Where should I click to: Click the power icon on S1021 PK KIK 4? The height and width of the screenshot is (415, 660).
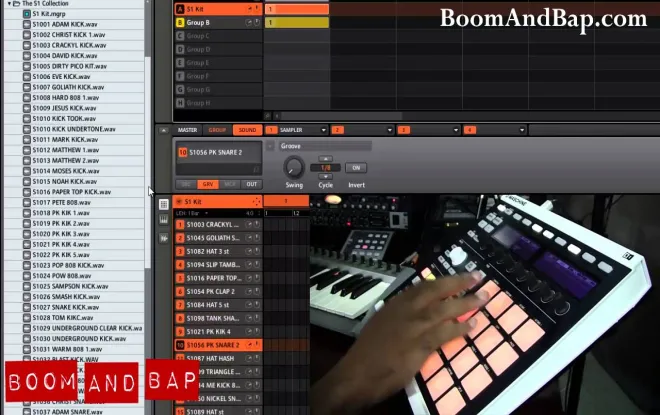(x=256, y=332)
